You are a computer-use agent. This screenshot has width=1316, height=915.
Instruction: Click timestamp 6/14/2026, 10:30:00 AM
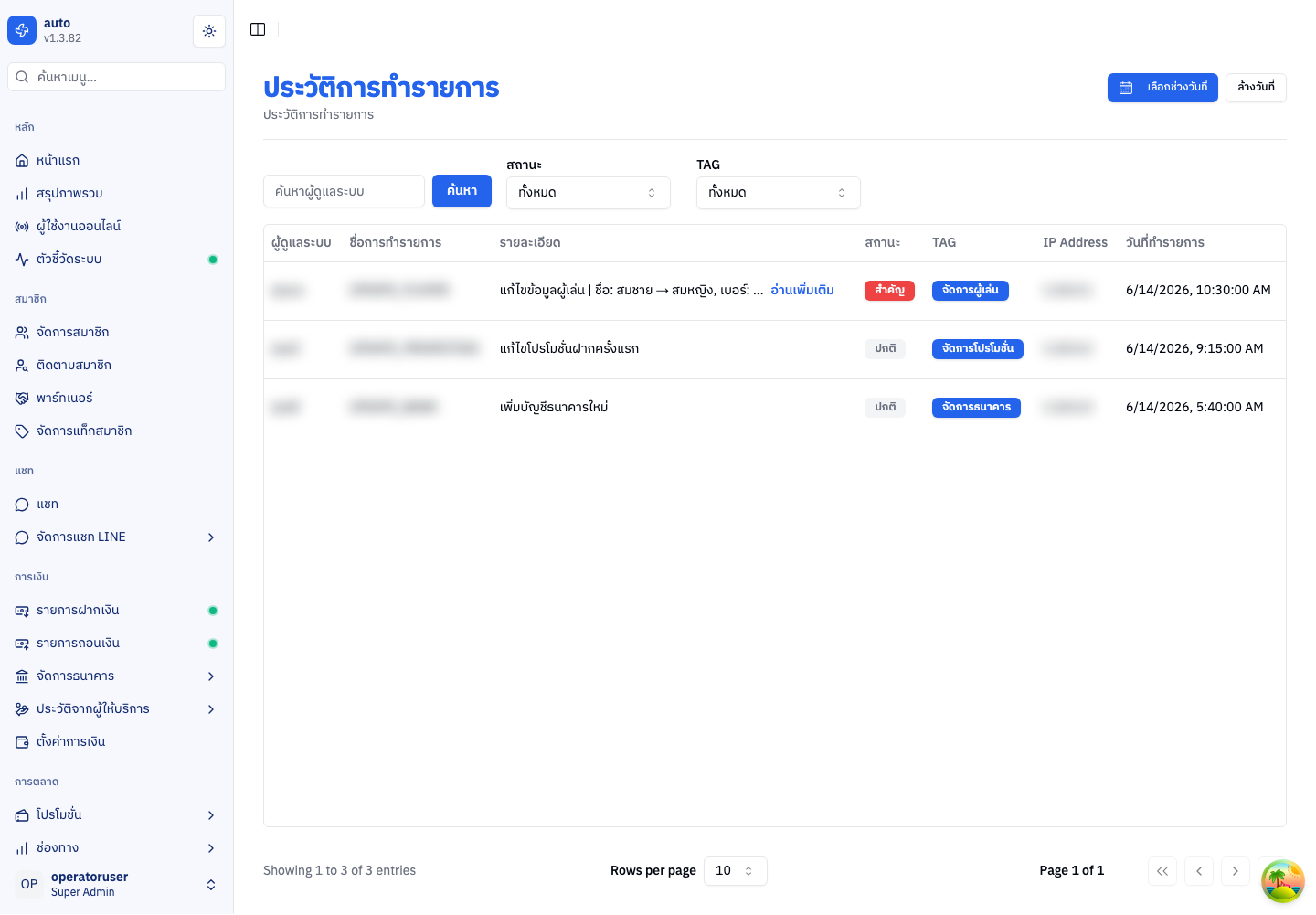point(1198,291)
